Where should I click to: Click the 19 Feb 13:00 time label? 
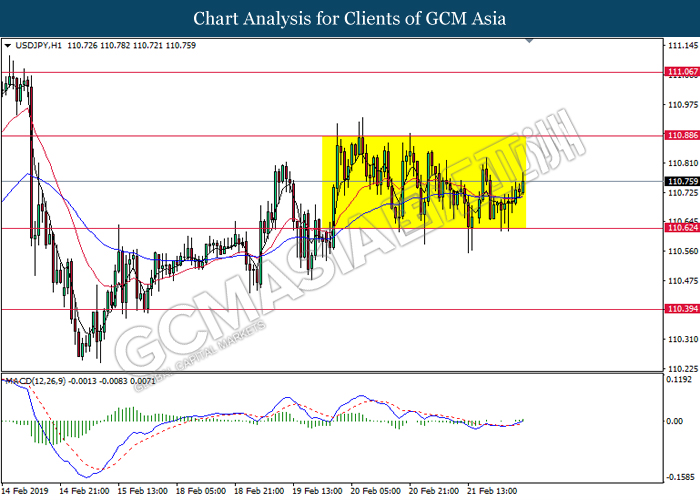click(317, 491)
